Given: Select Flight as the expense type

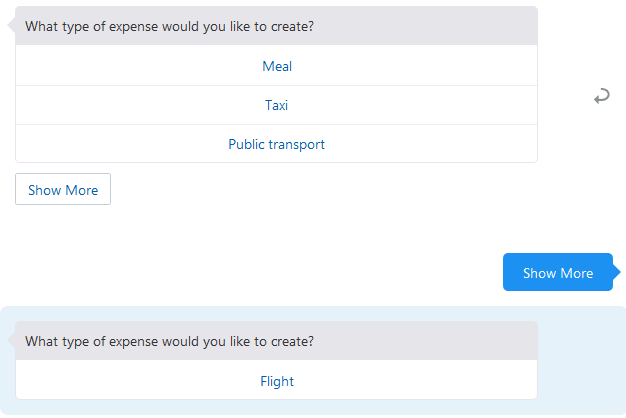Looking at the screenshot, I should click(x=277, y=381).
